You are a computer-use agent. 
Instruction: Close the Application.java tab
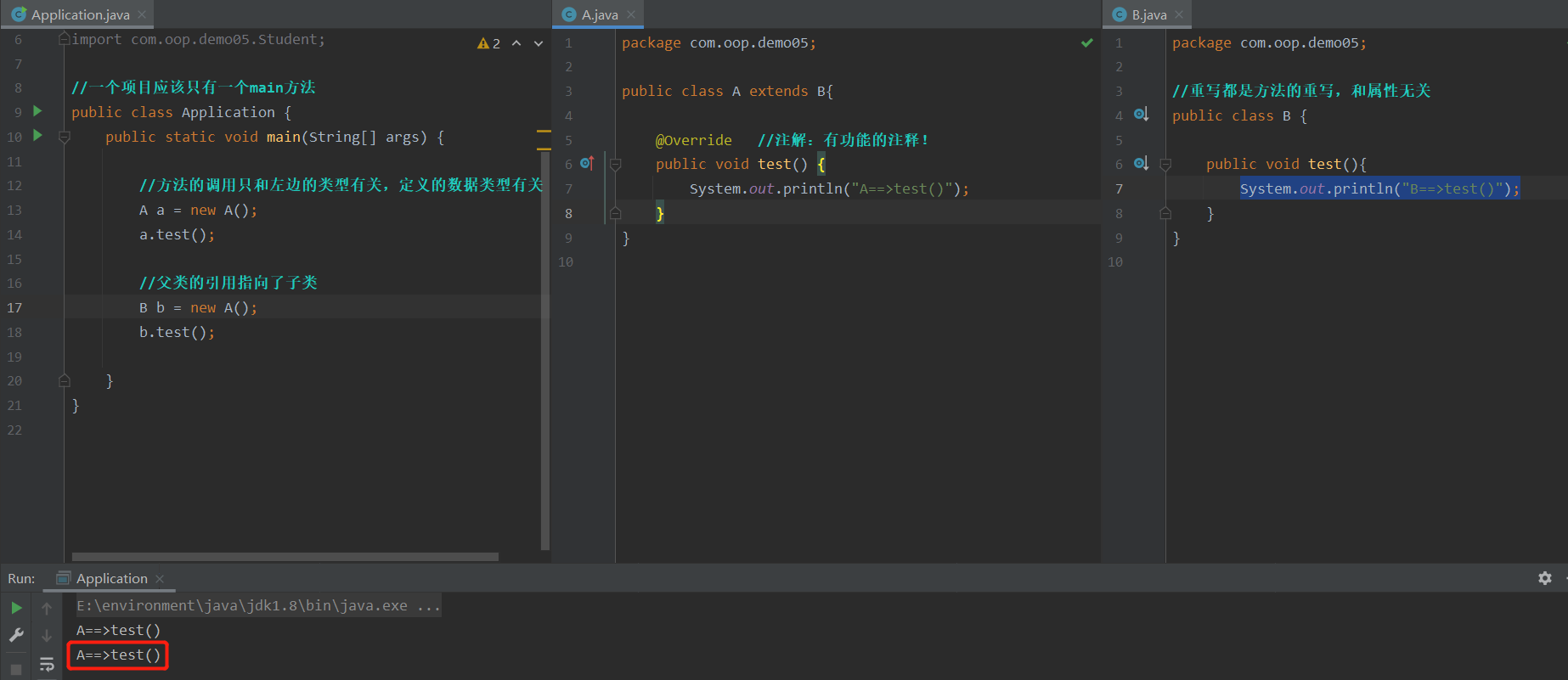(142, 14)
